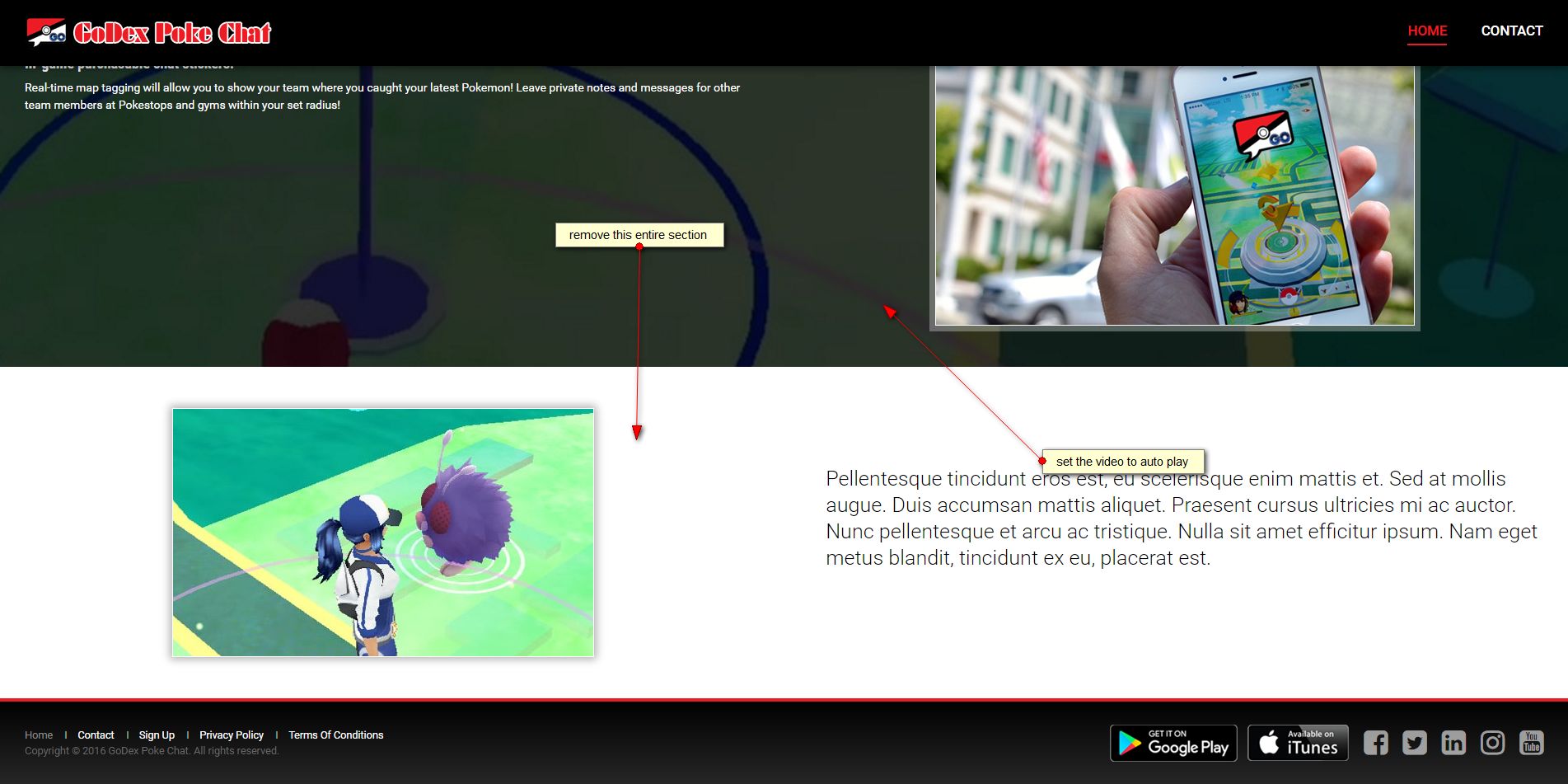
Task: Open the Facebook social icon
Action: tap(1375, 743)
